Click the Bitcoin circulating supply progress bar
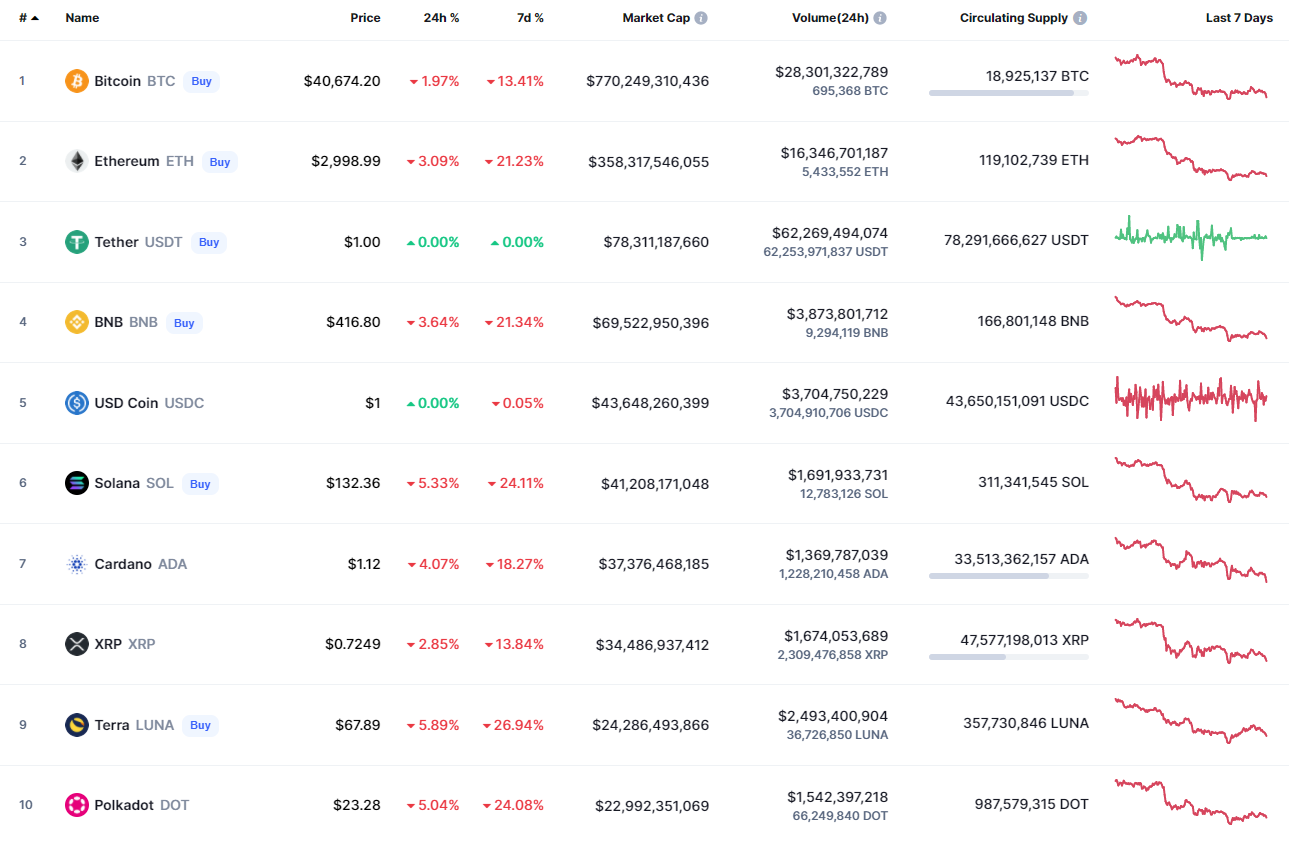1289x844 pixels. click(x=1008, y=93)
